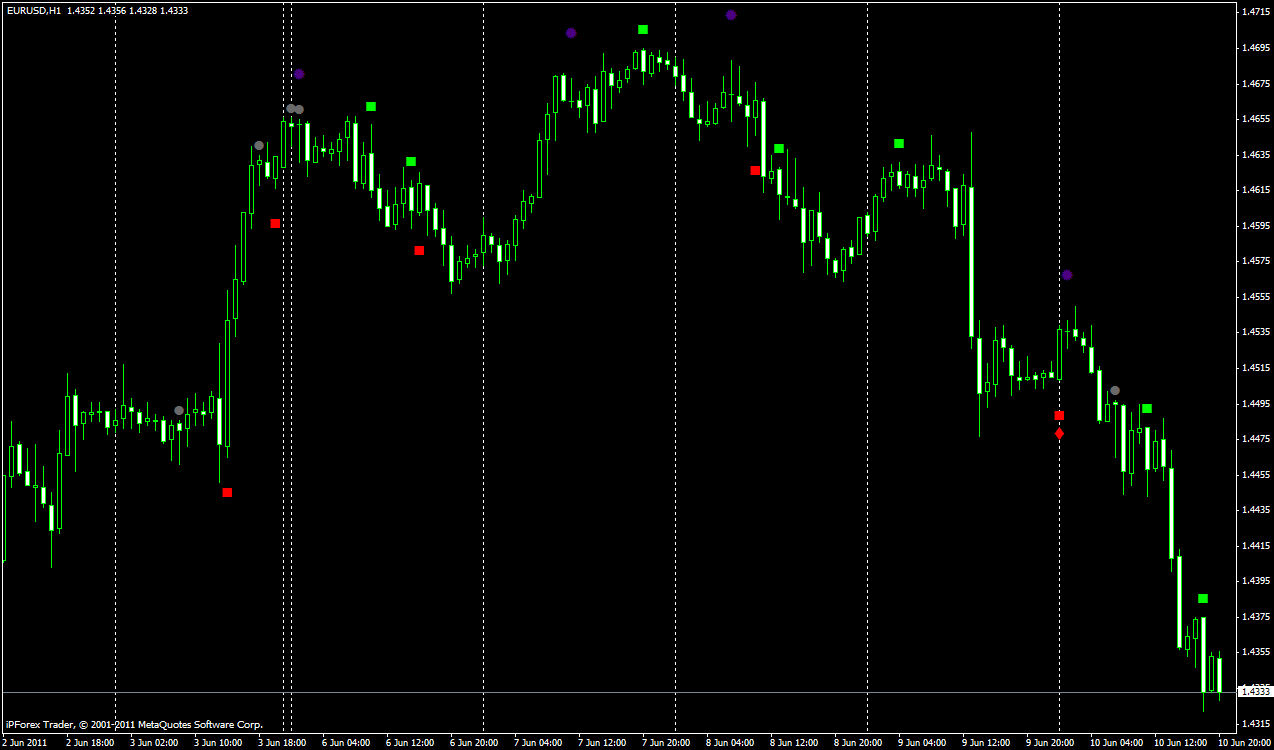
Task: Click the green square right of the 8 Jun red square
Action: 779,148
